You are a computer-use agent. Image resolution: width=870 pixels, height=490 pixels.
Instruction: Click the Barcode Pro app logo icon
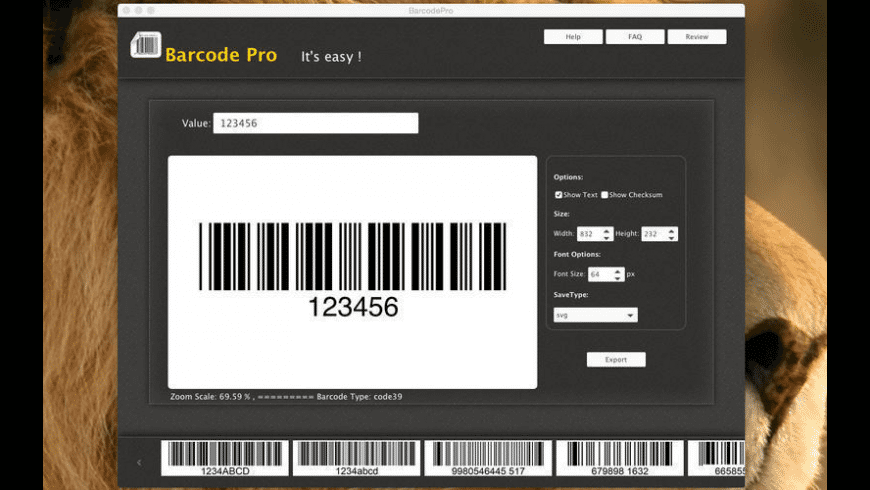point(146,45)
